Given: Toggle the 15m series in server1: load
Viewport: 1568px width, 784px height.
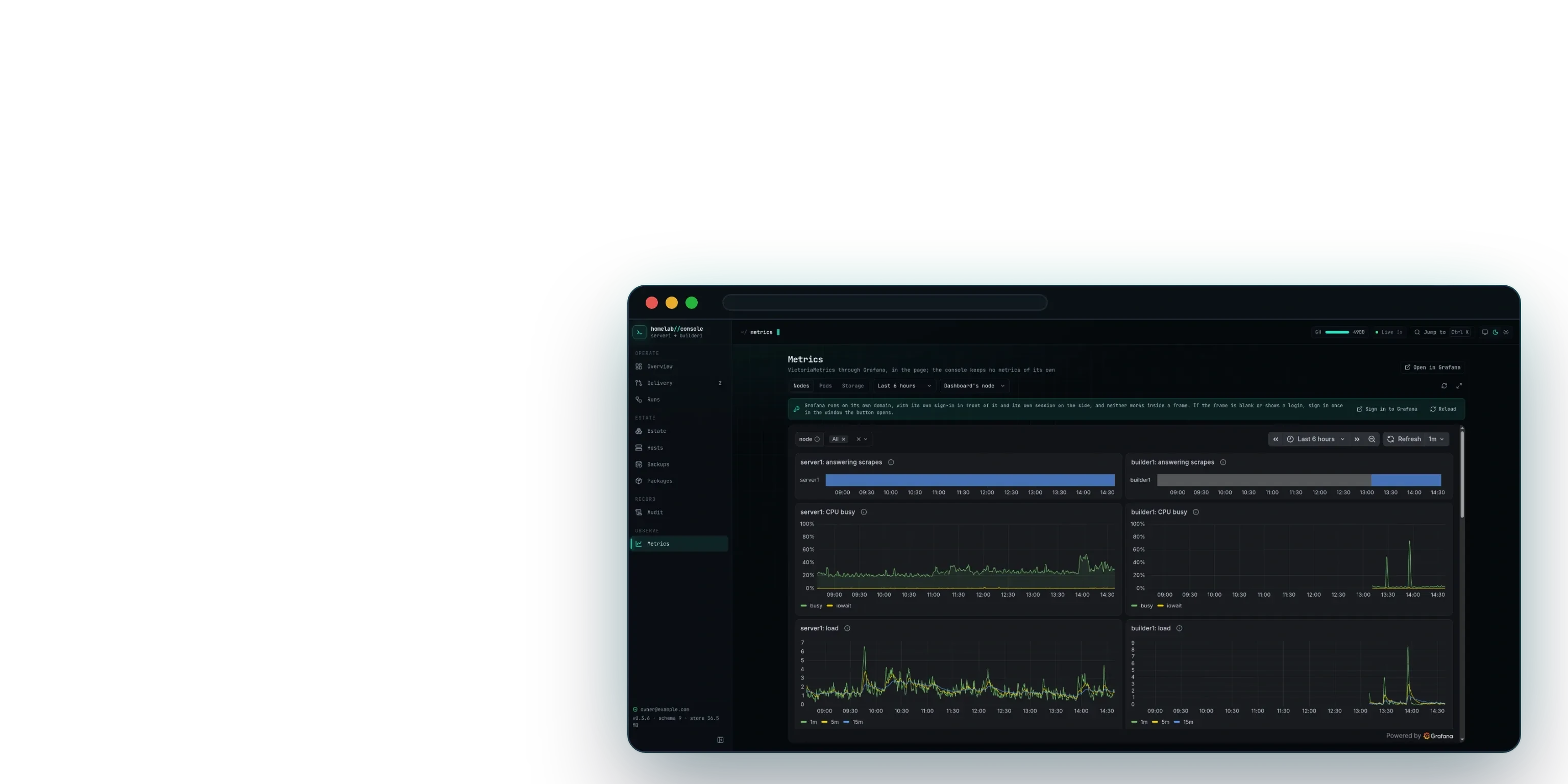Looking at the screenshot, I should (x=853, y=723).
